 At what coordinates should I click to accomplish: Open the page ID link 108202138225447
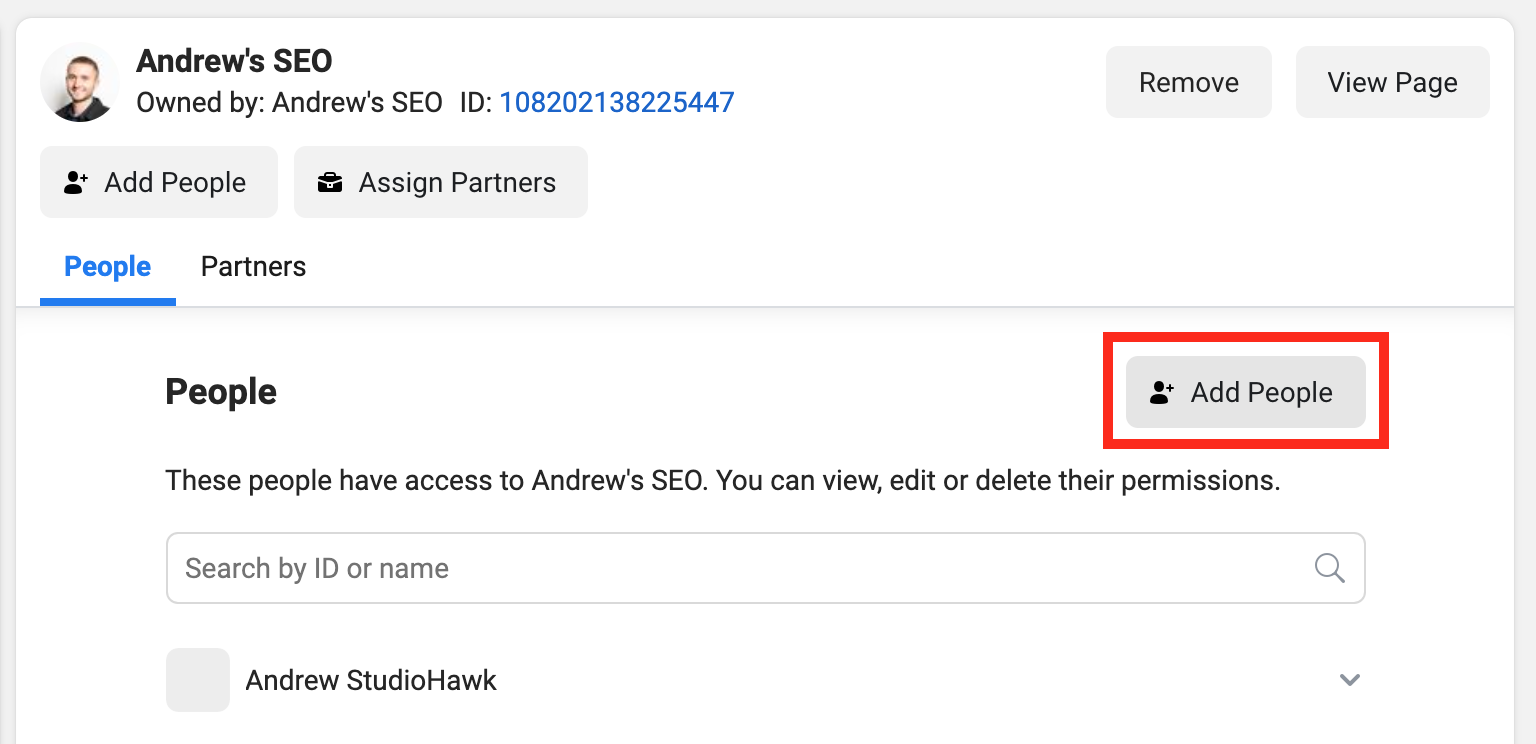[617, 102]
